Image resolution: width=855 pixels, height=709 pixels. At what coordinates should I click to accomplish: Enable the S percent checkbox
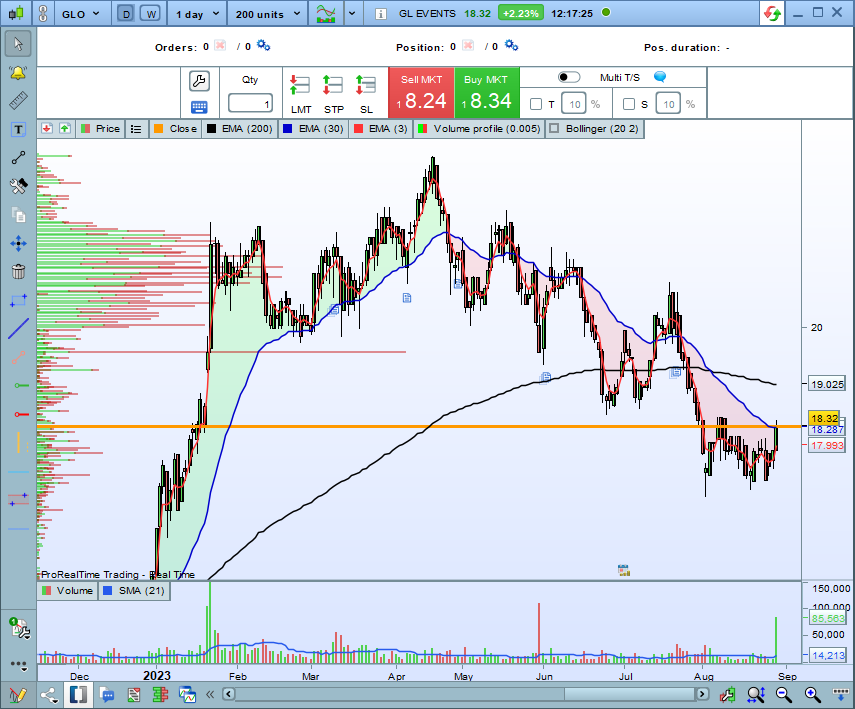point(629,104)
